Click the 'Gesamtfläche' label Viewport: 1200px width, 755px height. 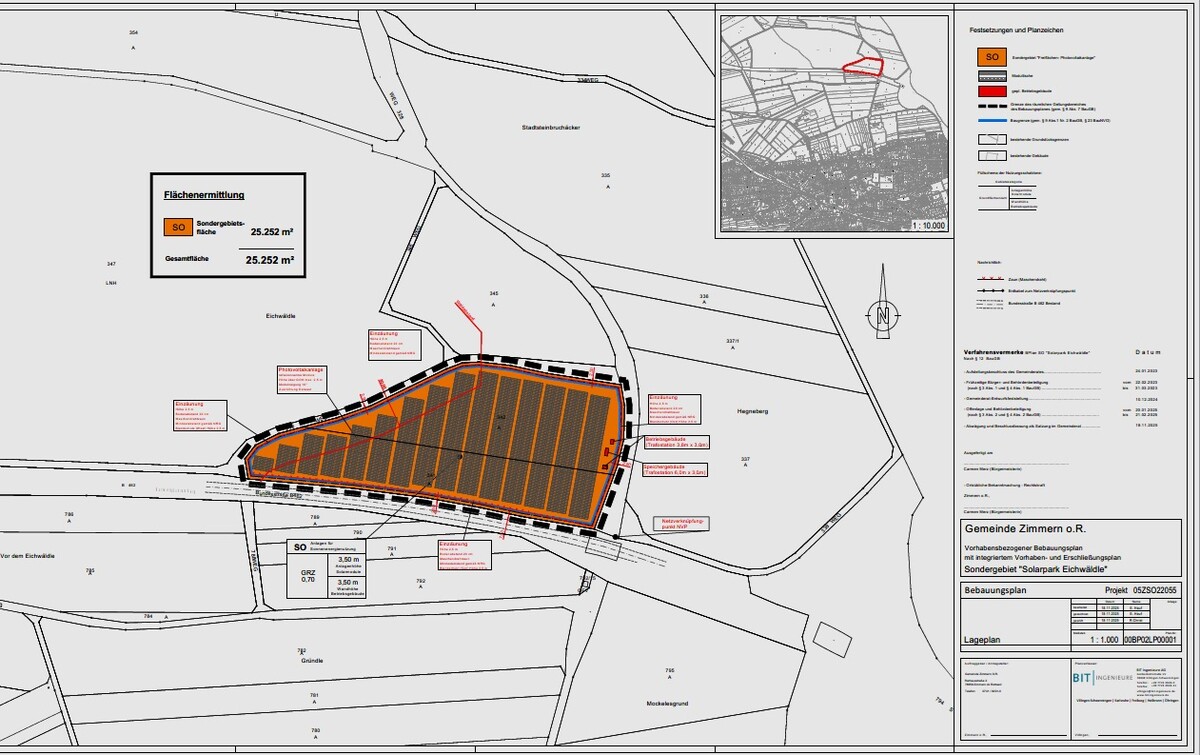pyautogui.click(x=187, y=258)
